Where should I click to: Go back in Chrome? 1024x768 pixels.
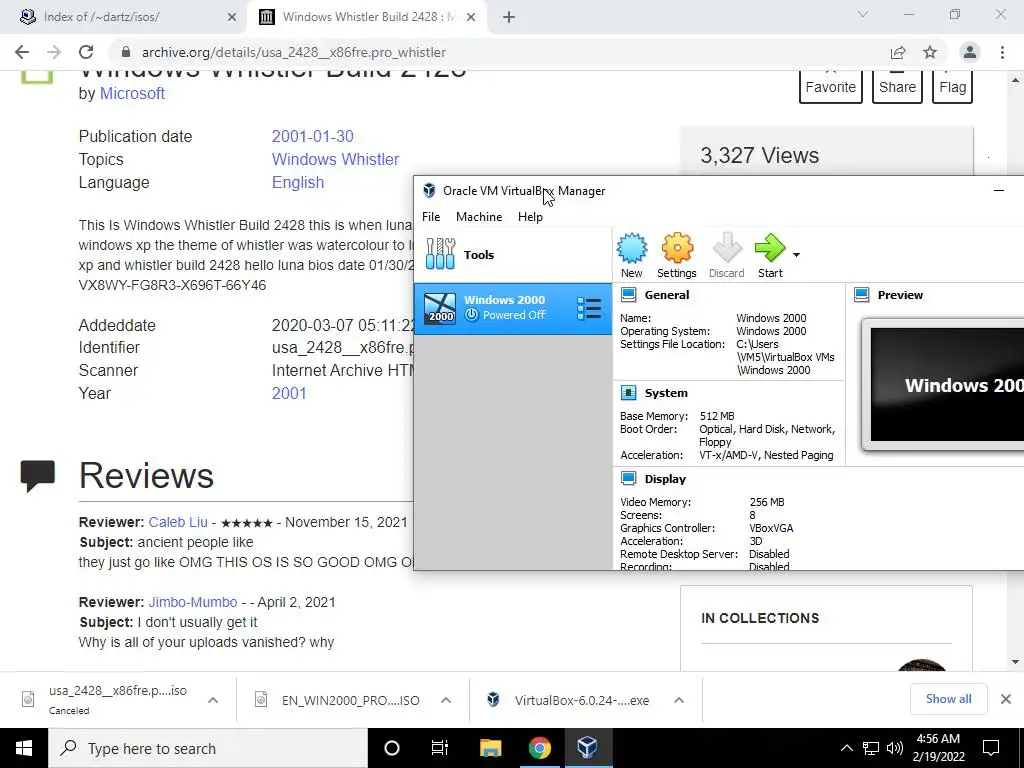click(x=22, y=52)
